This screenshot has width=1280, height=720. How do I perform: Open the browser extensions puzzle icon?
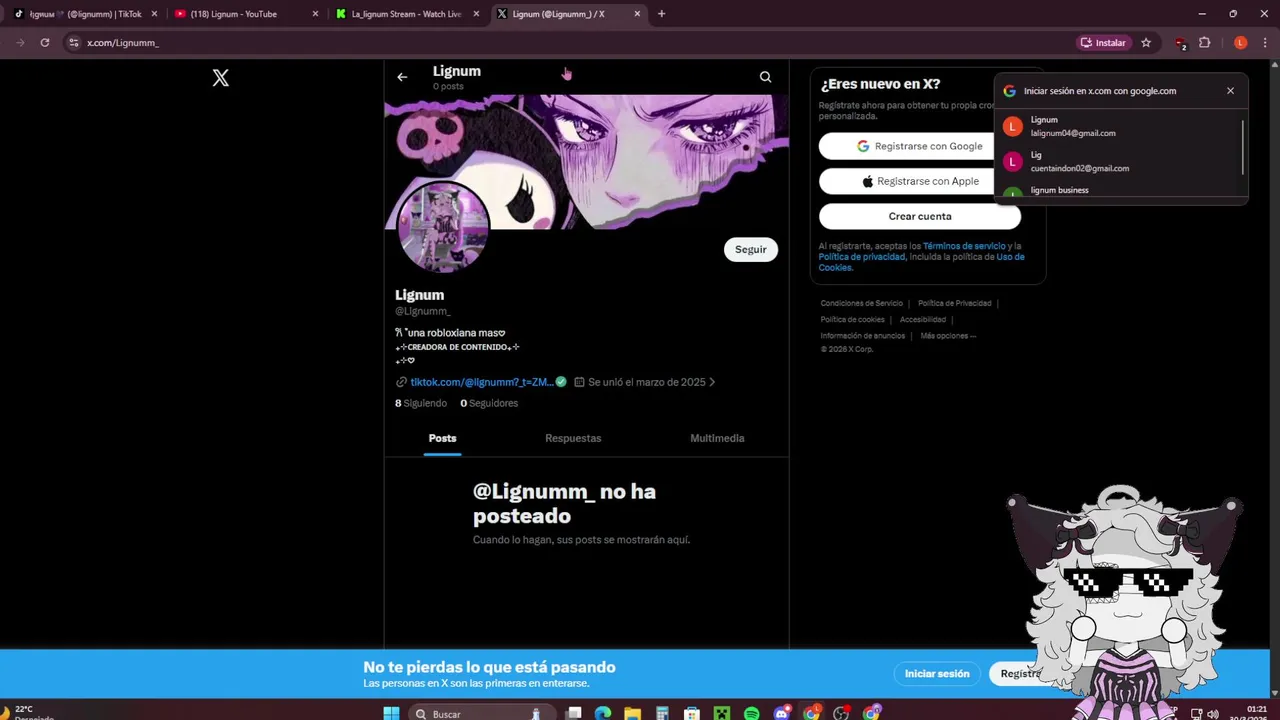(x=1205, y=43)
